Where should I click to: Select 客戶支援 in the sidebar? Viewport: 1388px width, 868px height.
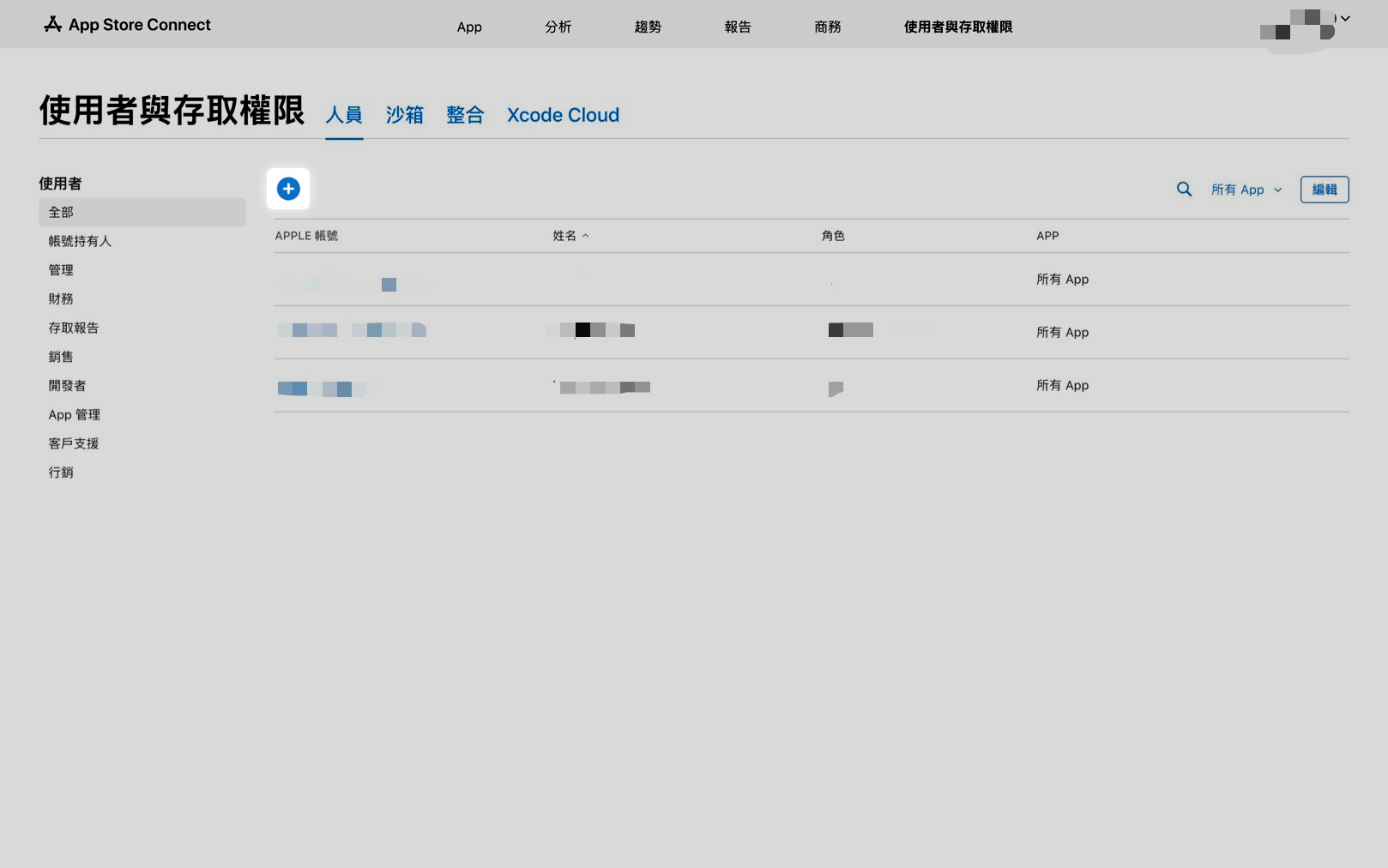point(74,443)
